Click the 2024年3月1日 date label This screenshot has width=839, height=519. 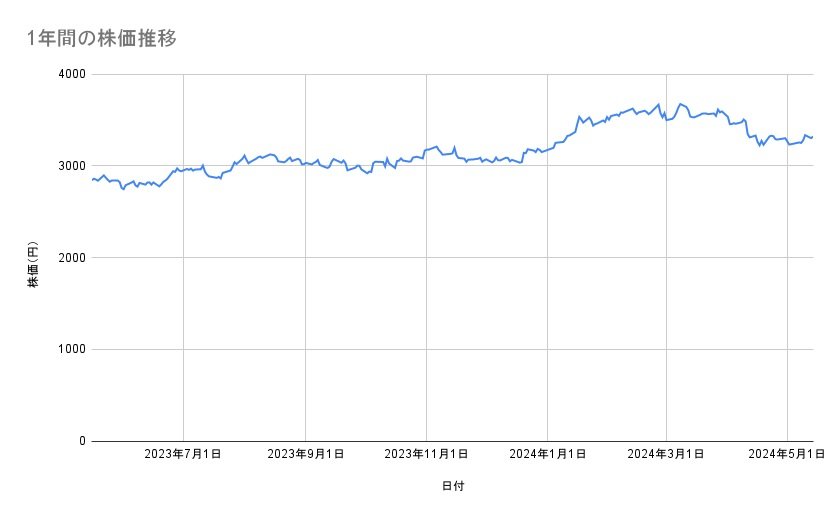(667, 455)
